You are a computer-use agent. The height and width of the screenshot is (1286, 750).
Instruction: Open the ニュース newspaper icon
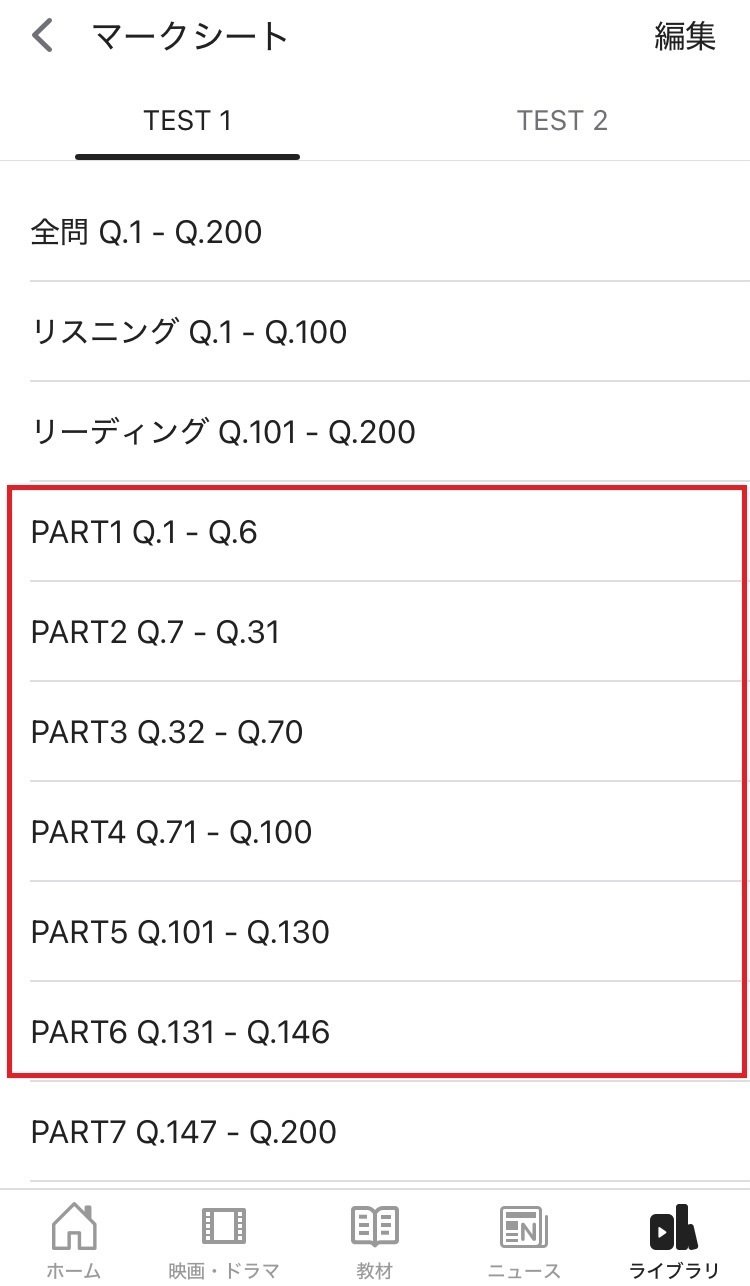(x=524, y=1226)
